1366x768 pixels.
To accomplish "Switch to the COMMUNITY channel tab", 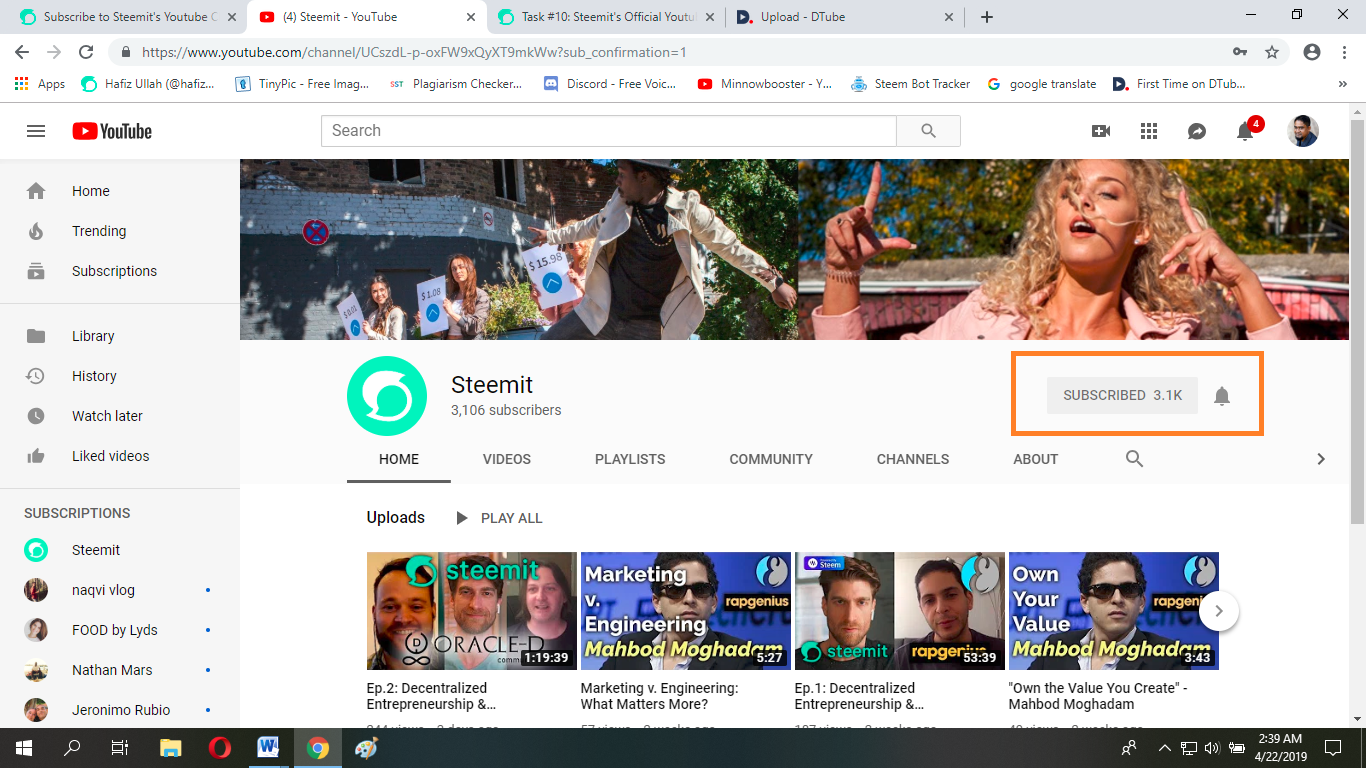I will tap(771, 459).
